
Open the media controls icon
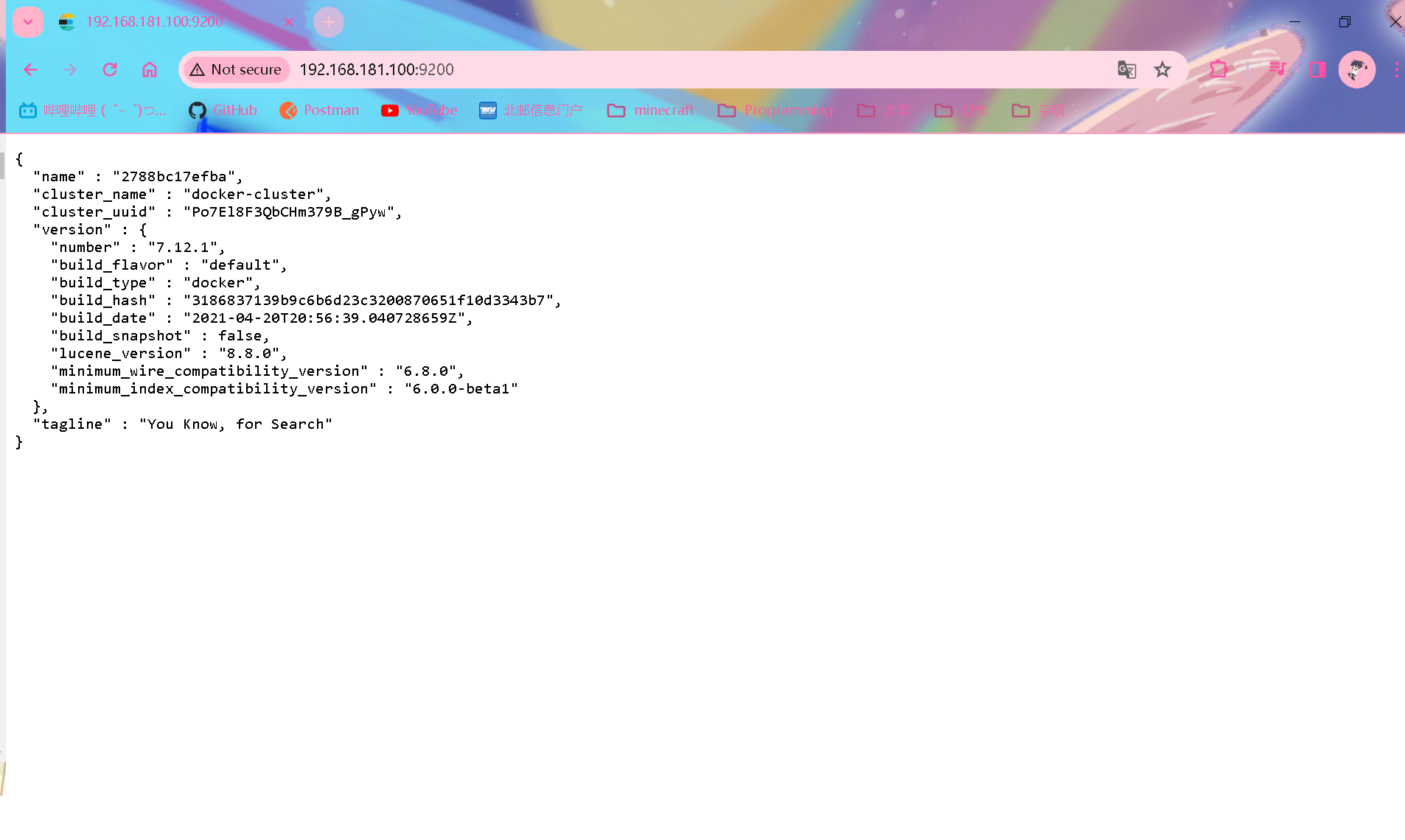click(x=1277, y=69)
